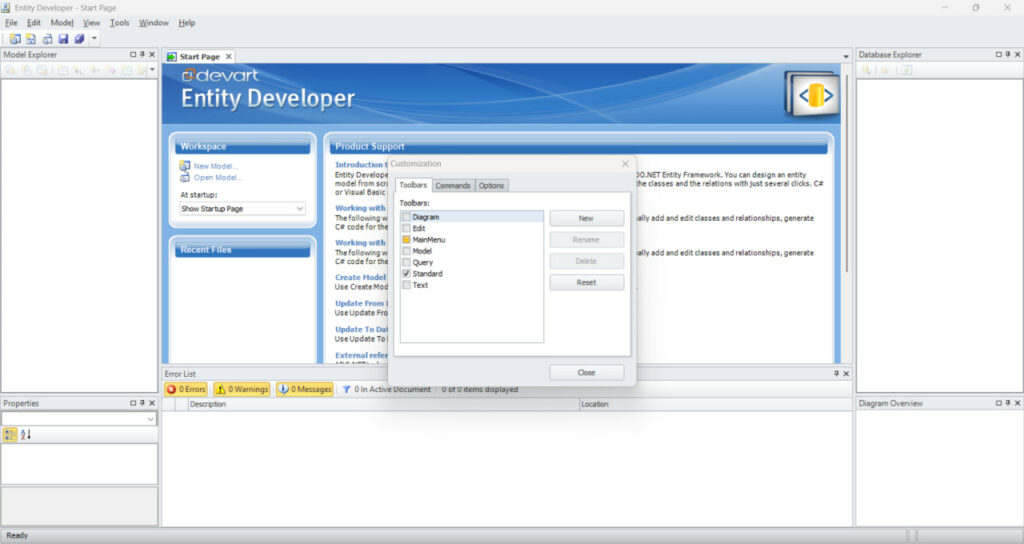Open the Model Explorer toolbar overflow arrow
The image size is (1024, 544).
pos(152,70)
